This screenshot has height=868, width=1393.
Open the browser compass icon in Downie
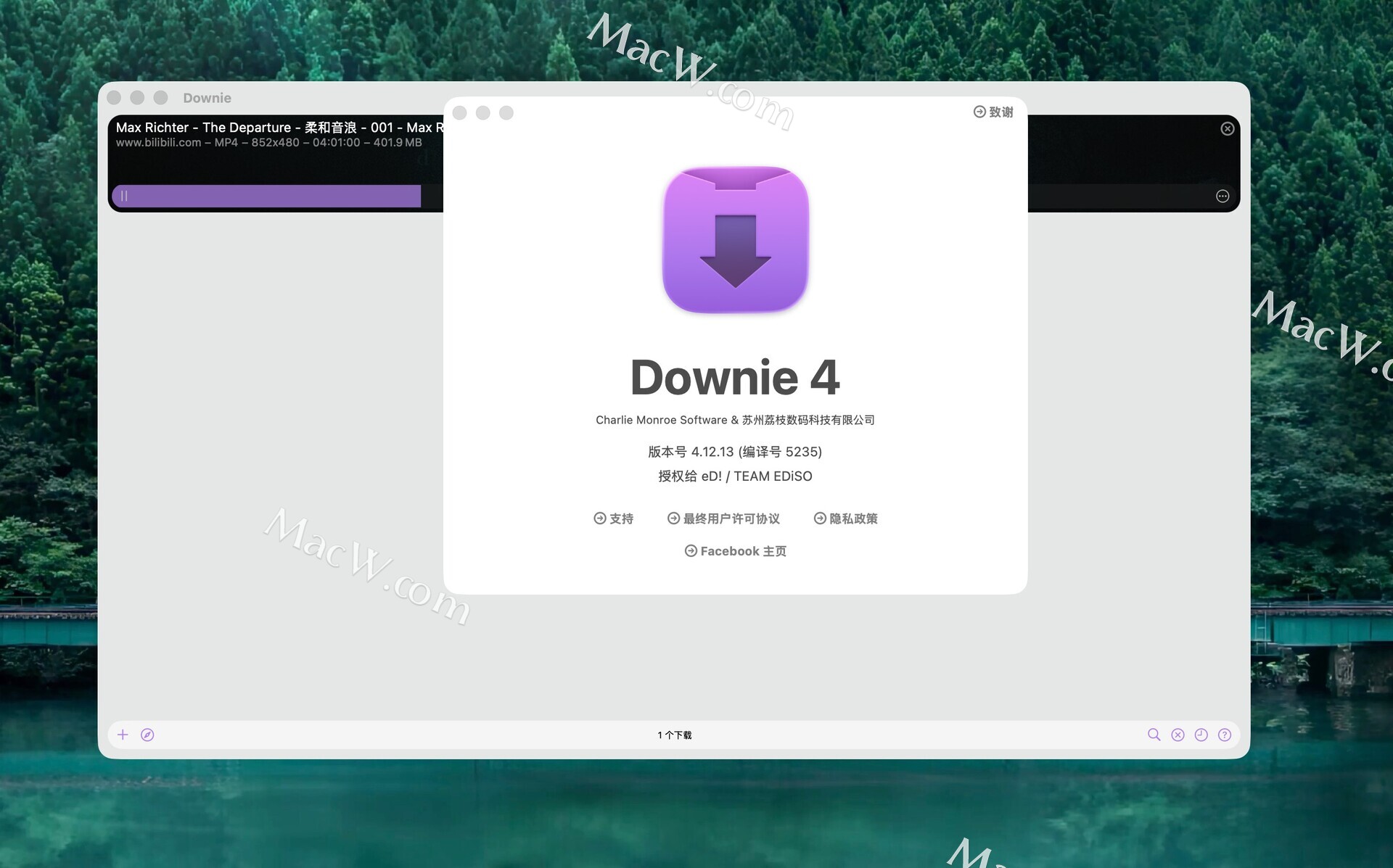coord(147,735)
